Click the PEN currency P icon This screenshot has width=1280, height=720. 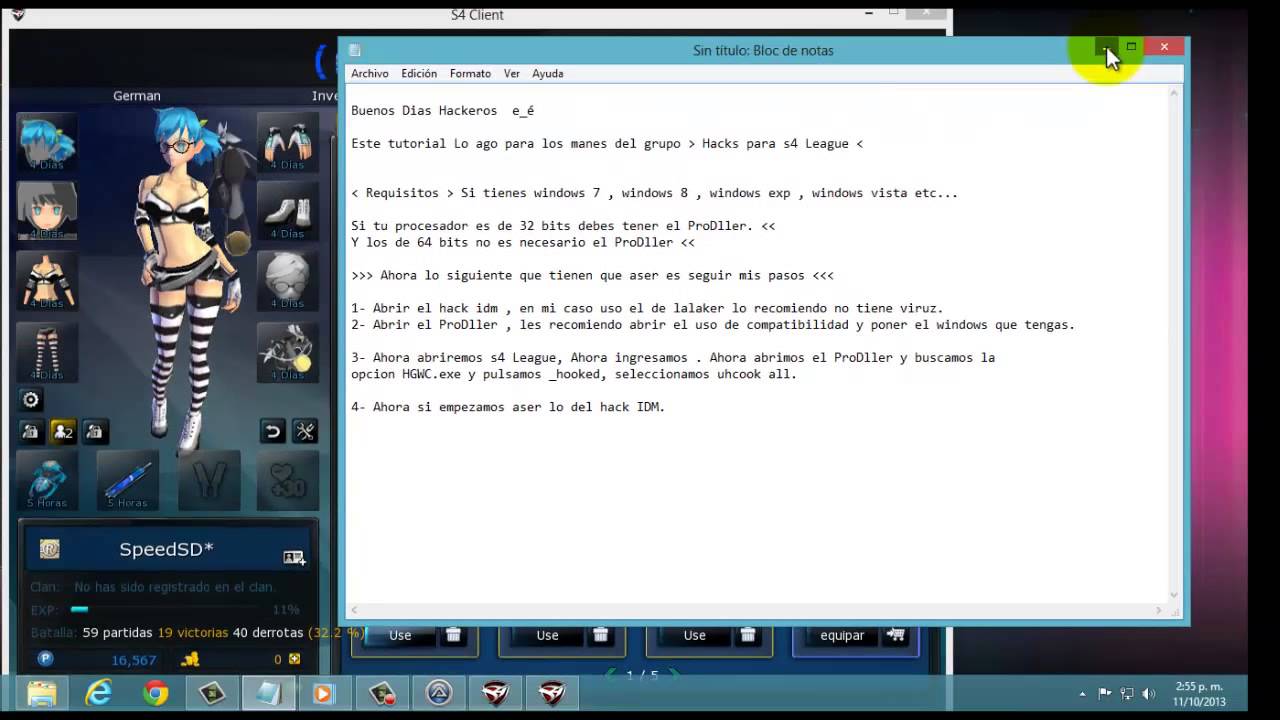point(45,659)
